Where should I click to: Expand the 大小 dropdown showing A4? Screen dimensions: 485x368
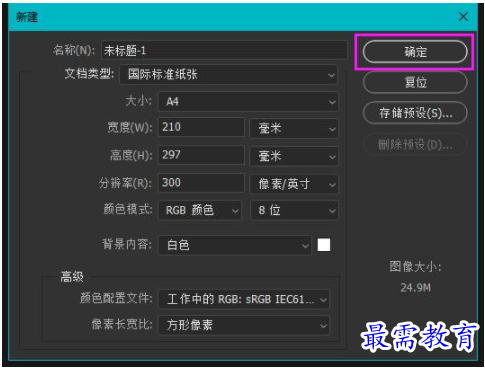248,102
